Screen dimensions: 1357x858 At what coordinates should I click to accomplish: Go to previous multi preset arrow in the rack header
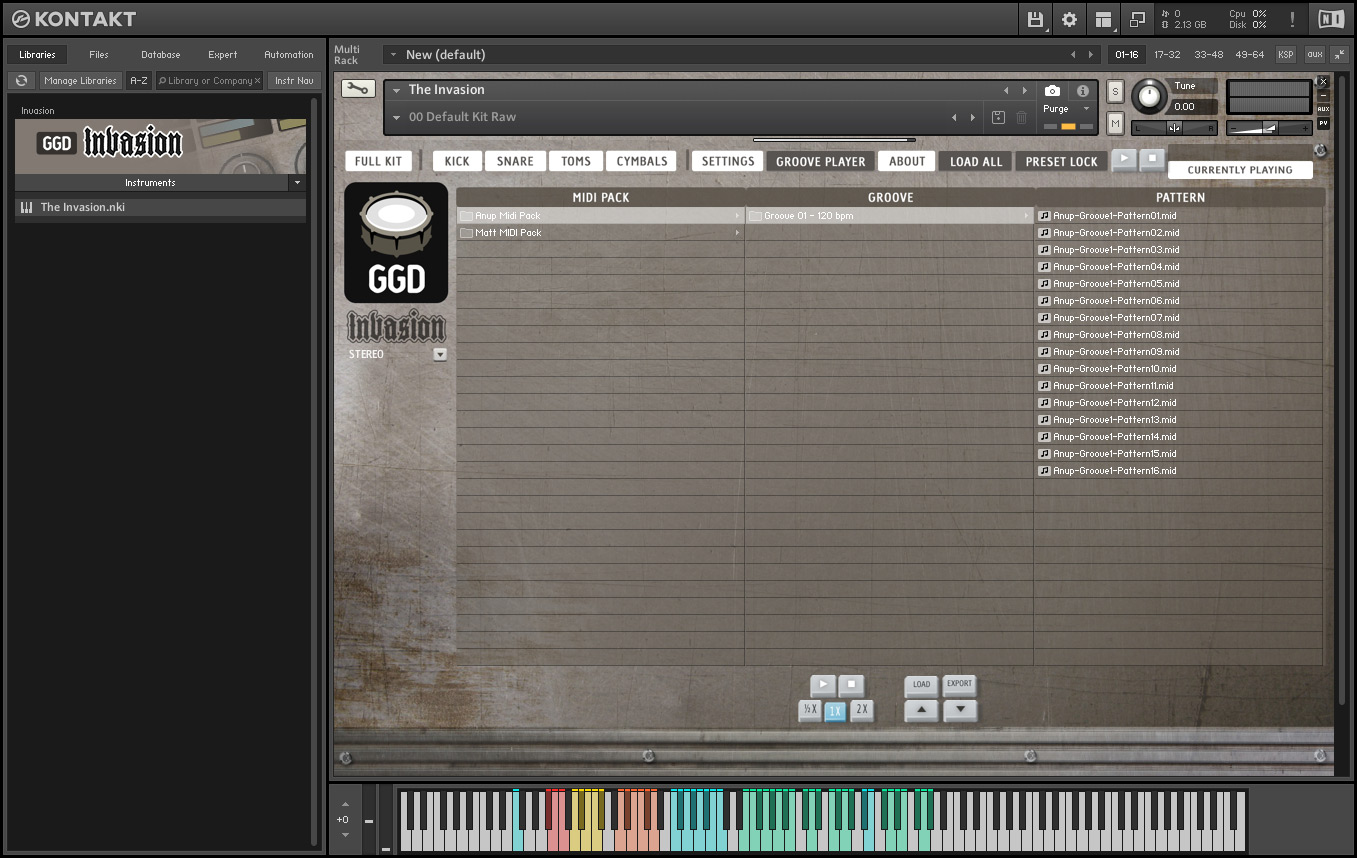(x=1073, y=54)
